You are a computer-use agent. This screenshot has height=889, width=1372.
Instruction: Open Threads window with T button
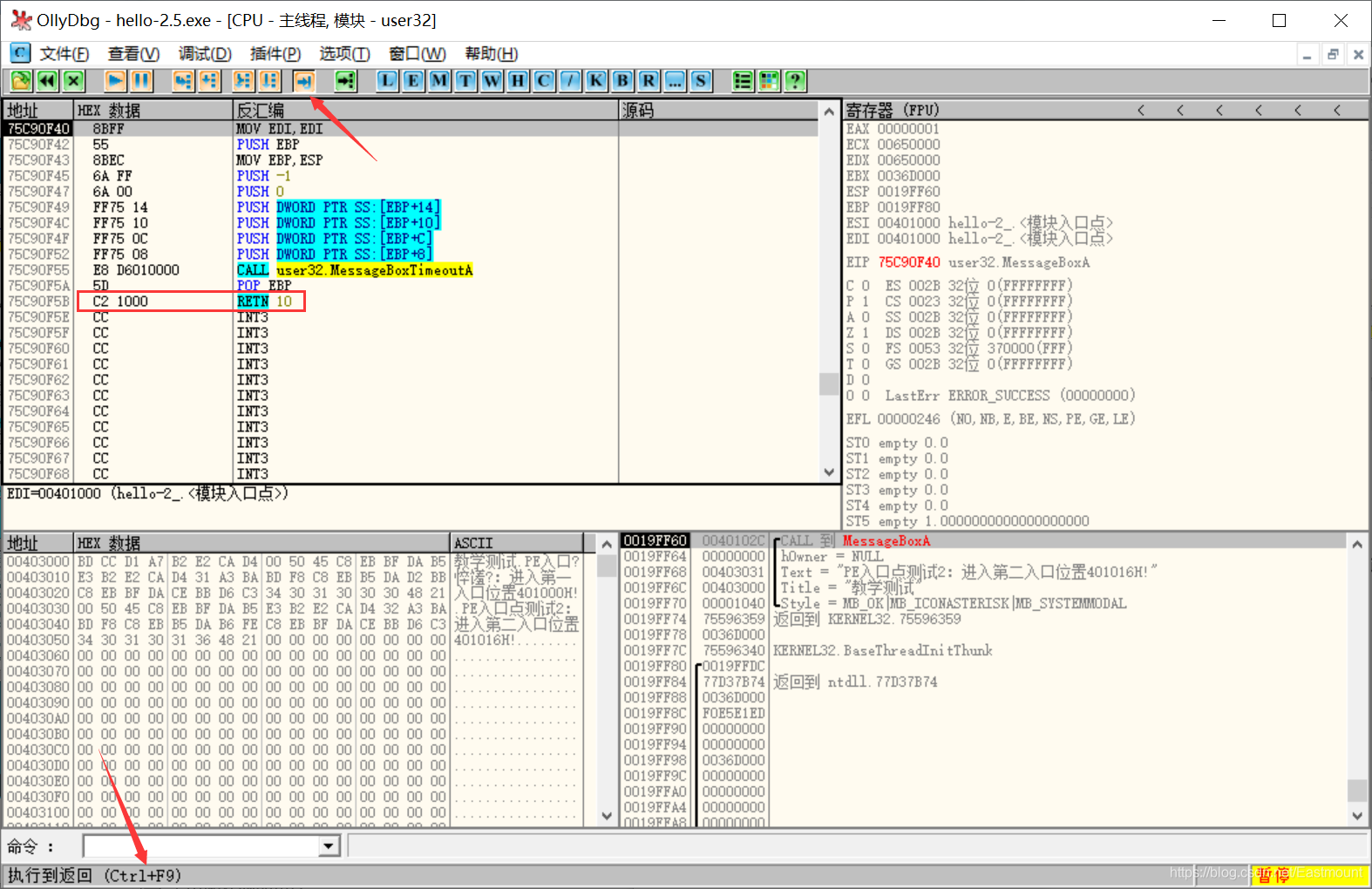[x=465, y=81]
